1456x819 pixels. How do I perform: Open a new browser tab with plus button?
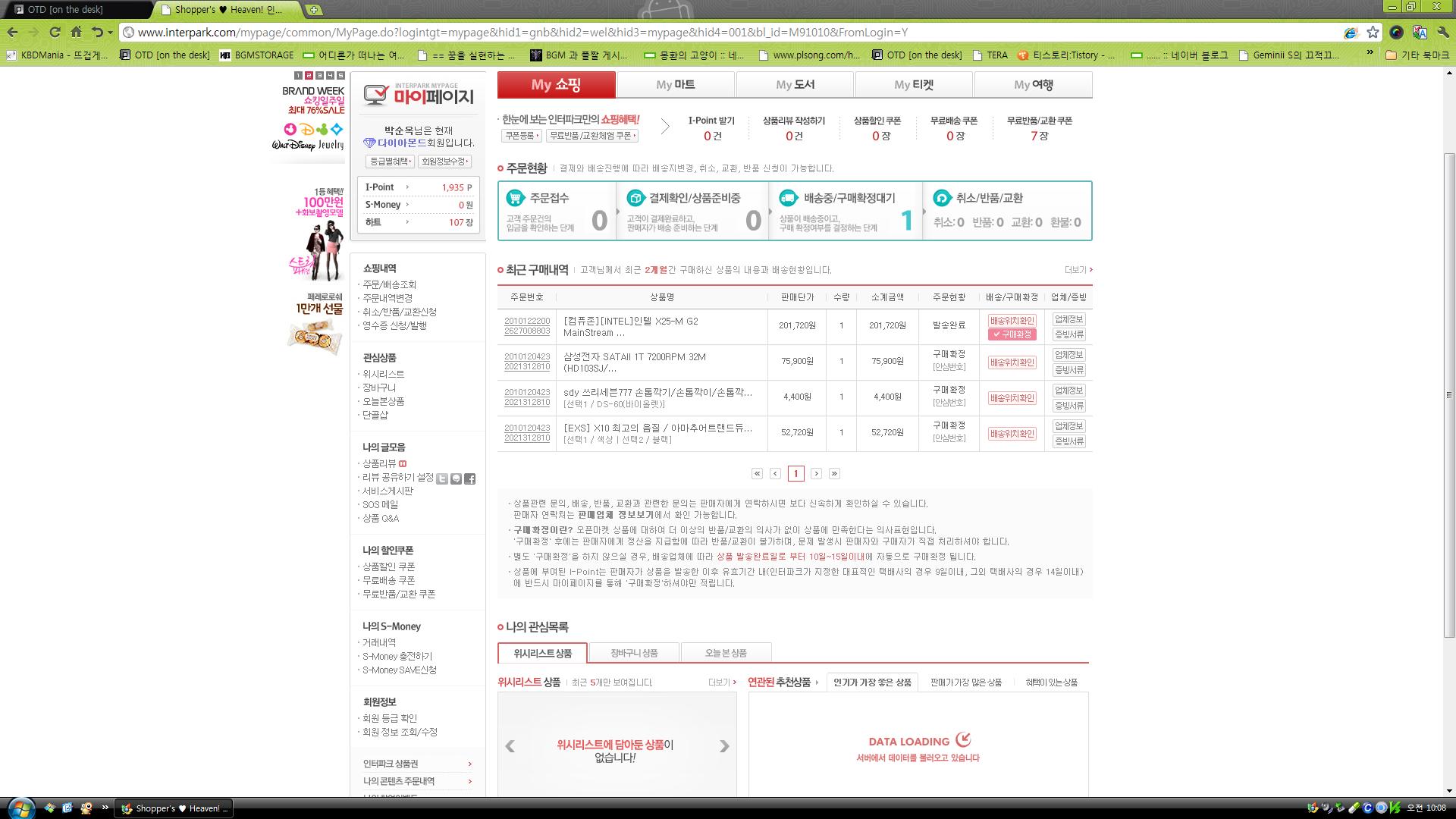314,10
